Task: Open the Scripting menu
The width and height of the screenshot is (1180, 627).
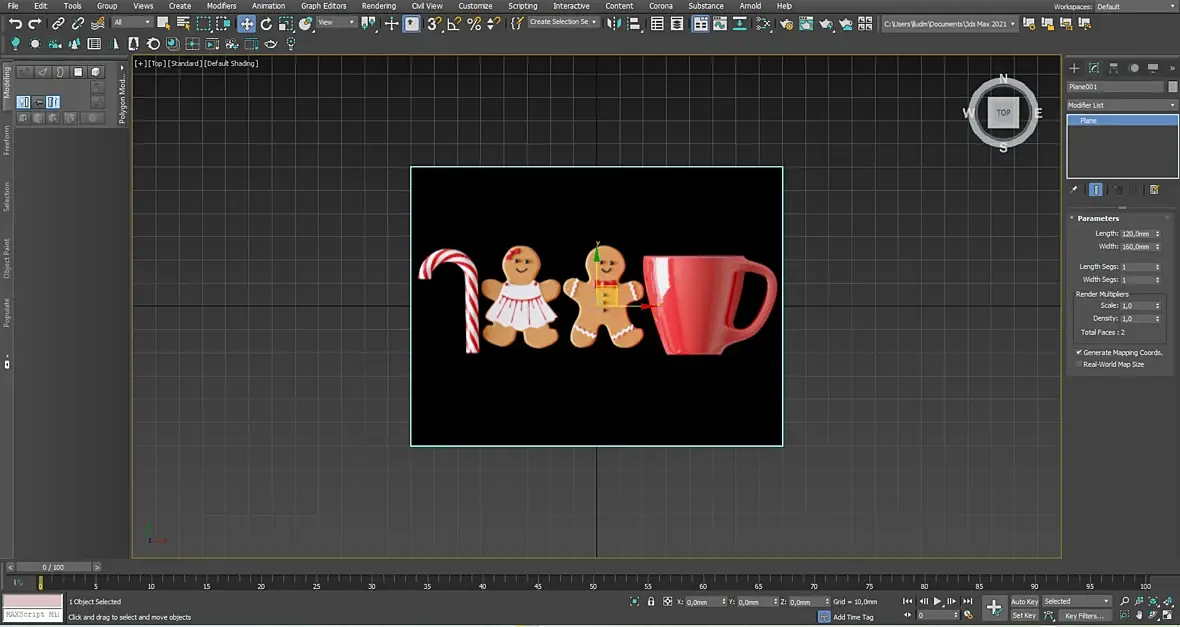Action: click(x=522, y=6)
